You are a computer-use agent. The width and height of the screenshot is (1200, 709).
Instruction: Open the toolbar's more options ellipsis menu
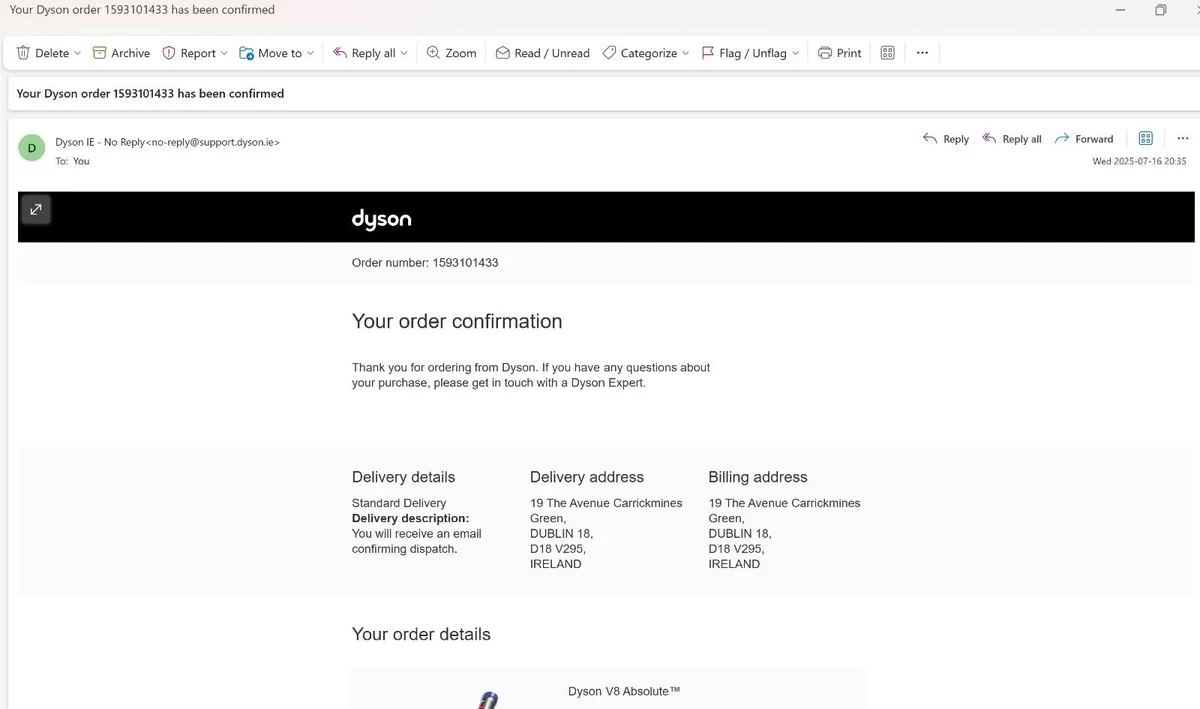(922, 53)
